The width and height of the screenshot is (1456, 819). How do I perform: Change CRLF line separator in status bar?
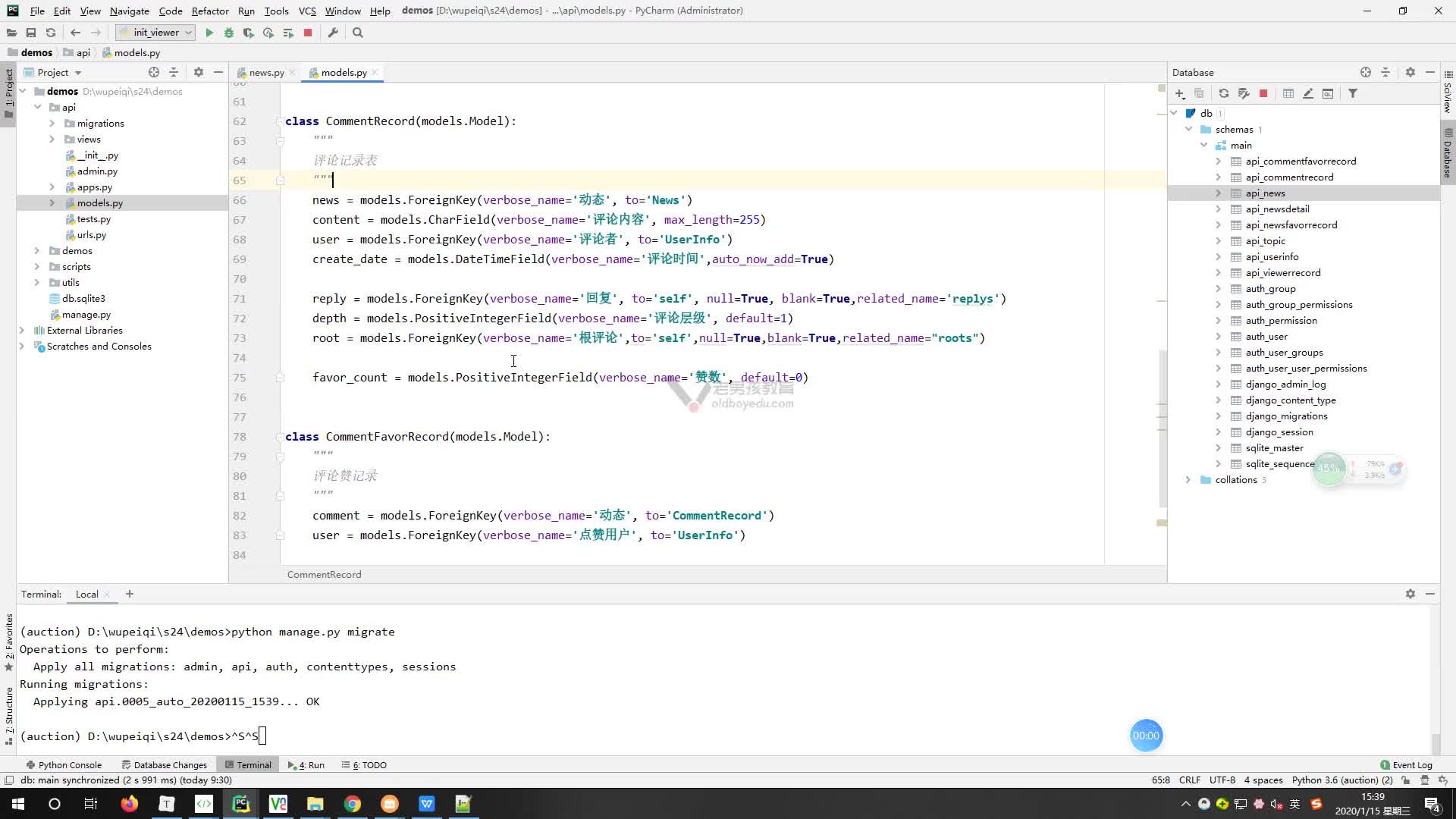click(x=1189, y=780)
